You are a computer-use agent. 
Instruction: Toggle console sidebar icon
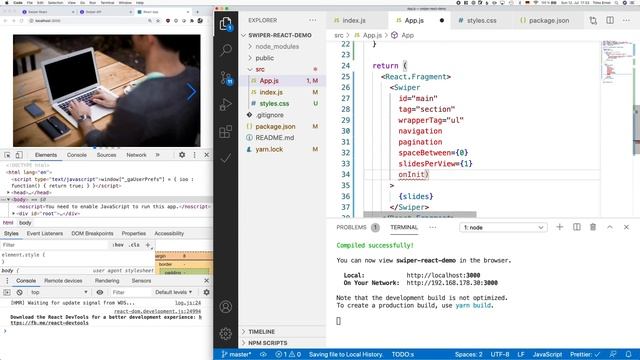click(7, 292)
